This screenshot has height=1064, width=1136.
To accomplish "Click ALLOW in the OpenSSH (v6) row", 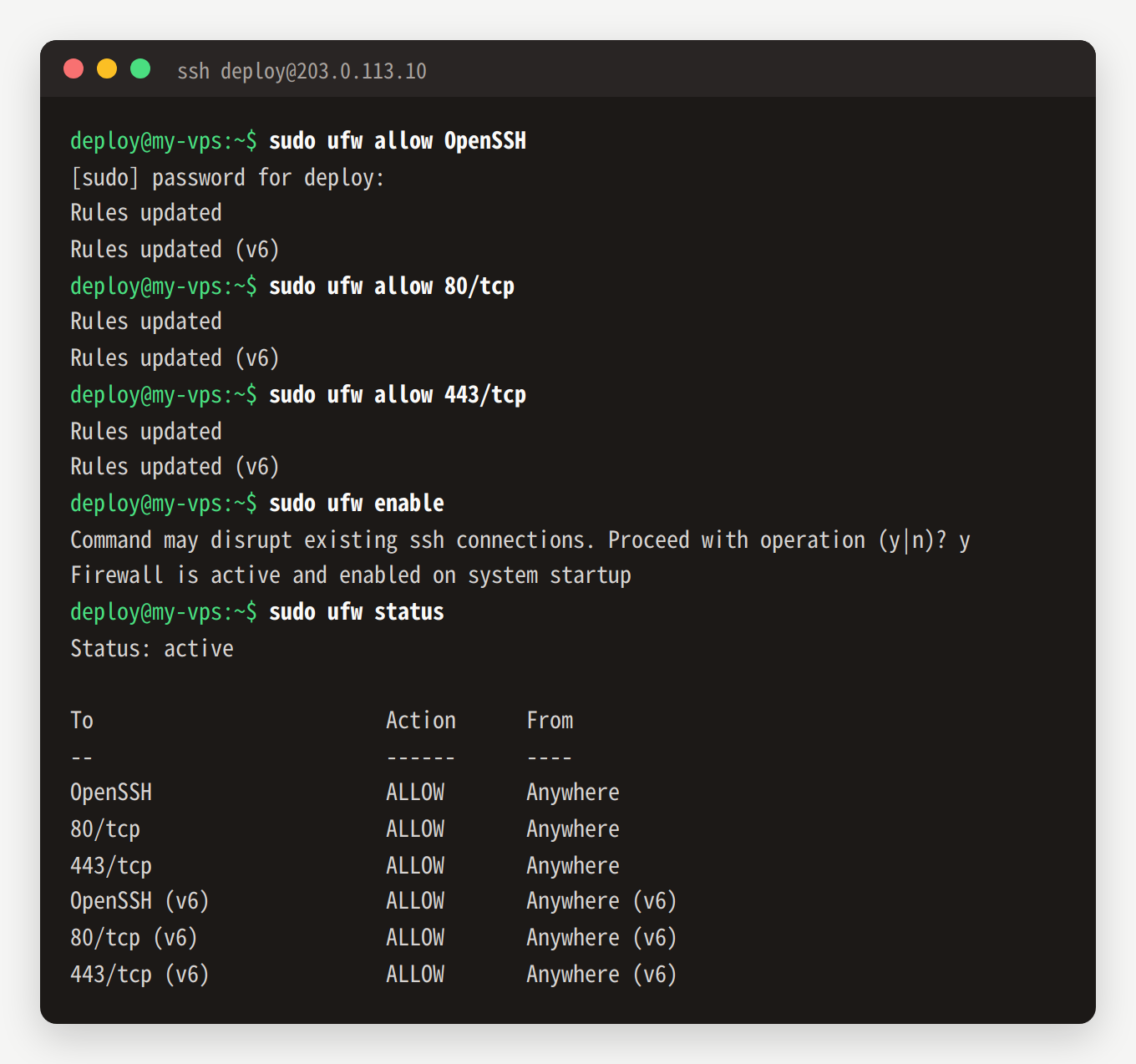I will pos(415,901).
